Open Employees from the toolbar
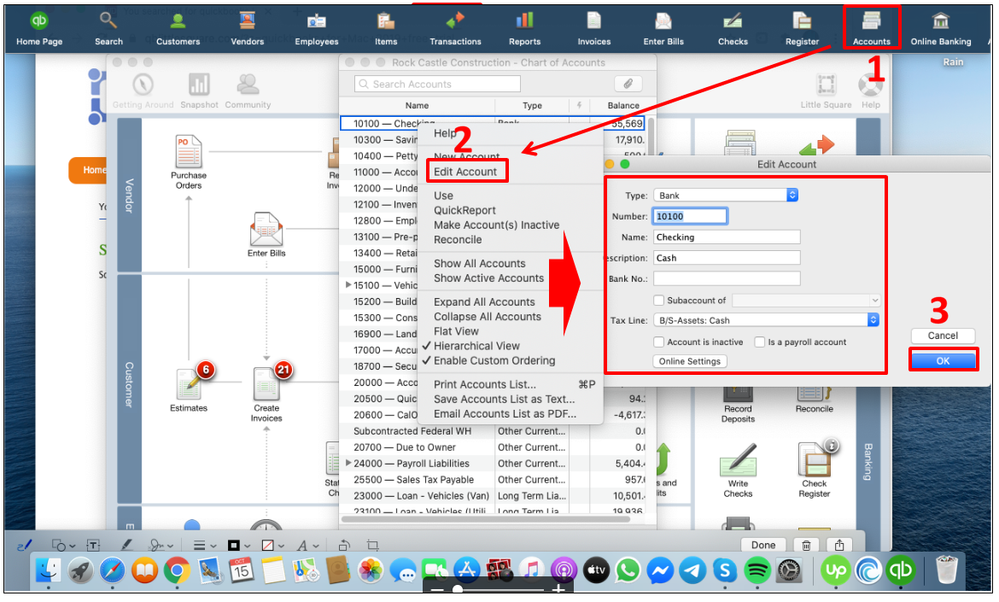Viewport: 999px width, 602px height. 317,29
